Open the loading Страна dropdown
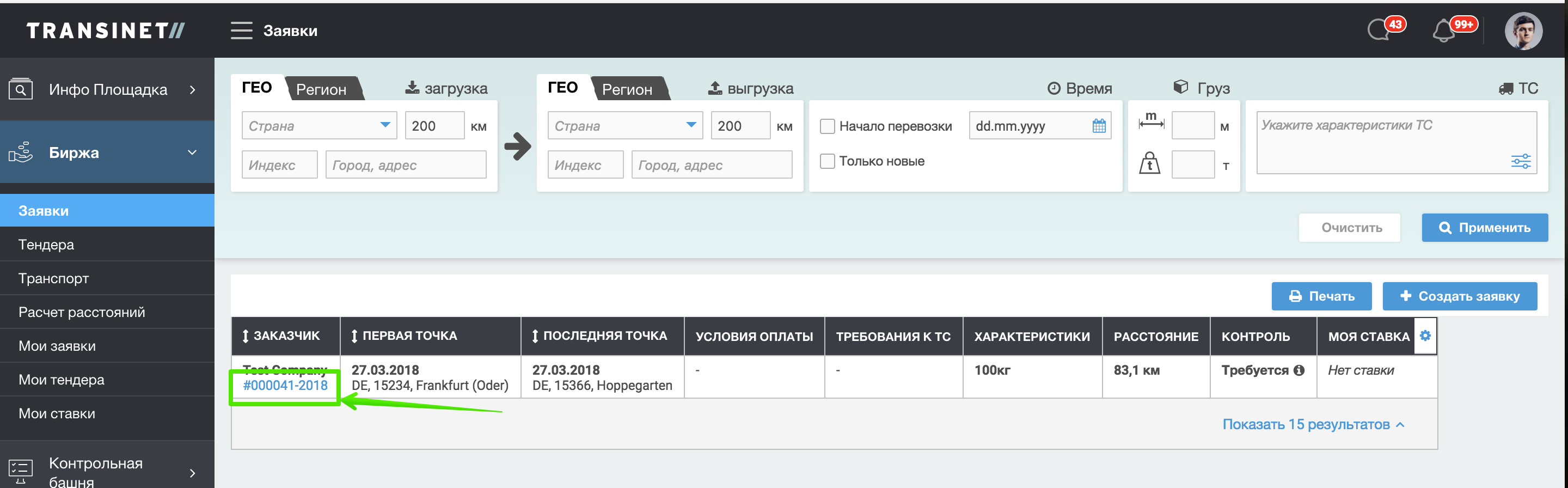Screen dimensions: 1568x488 point(319,125)
